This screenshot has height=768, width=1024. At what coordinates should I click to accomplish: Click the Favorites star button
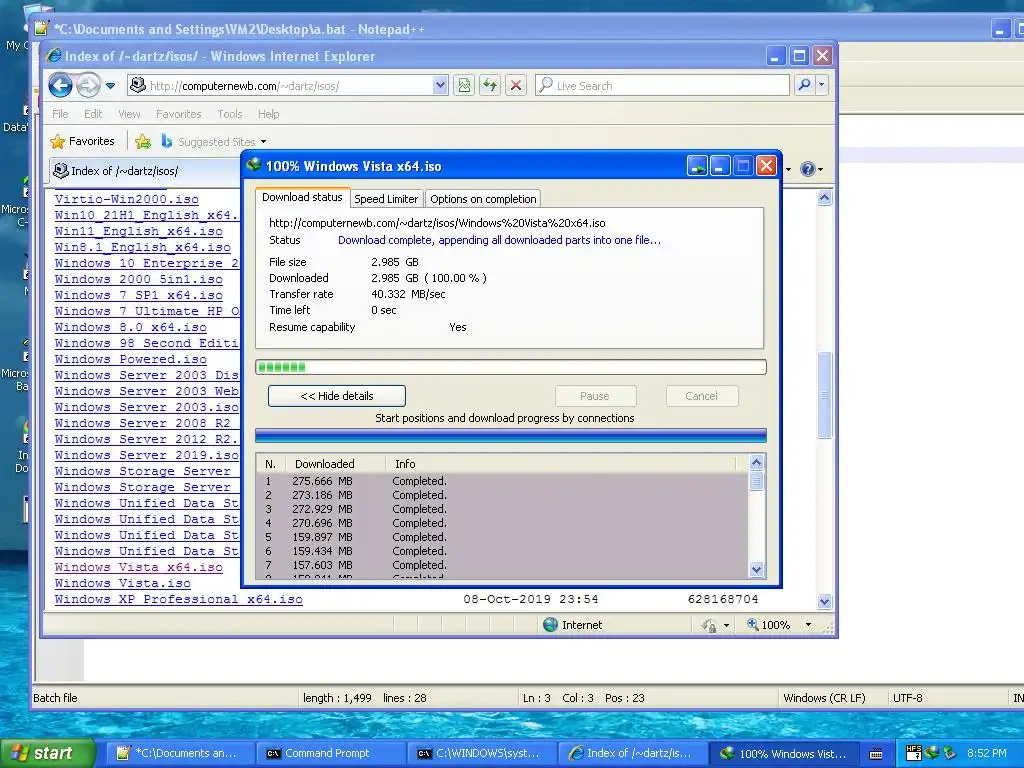(82, 141)
